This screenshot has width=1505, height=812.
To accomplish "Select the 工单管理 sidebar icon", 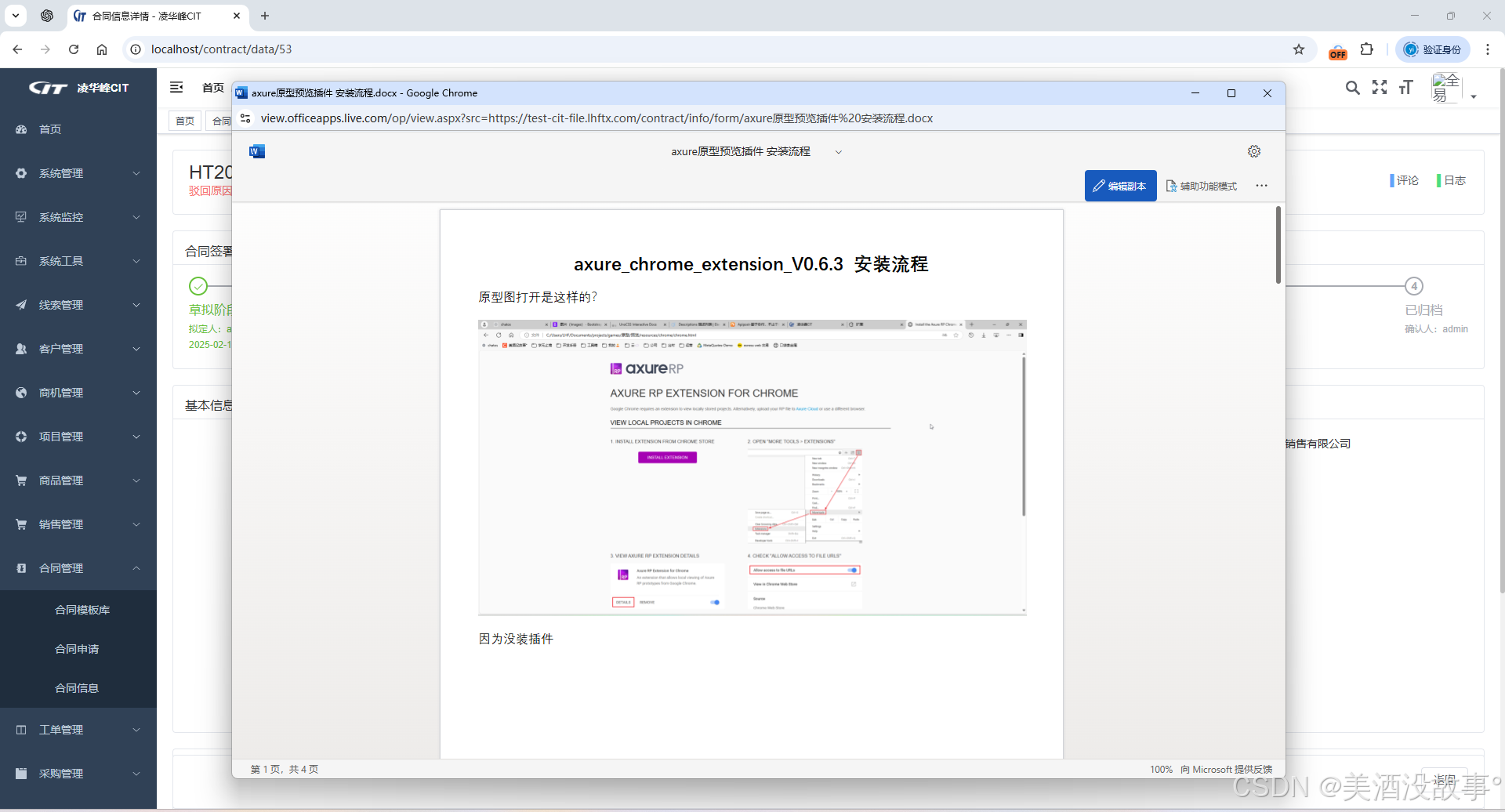I will (21, 729).
